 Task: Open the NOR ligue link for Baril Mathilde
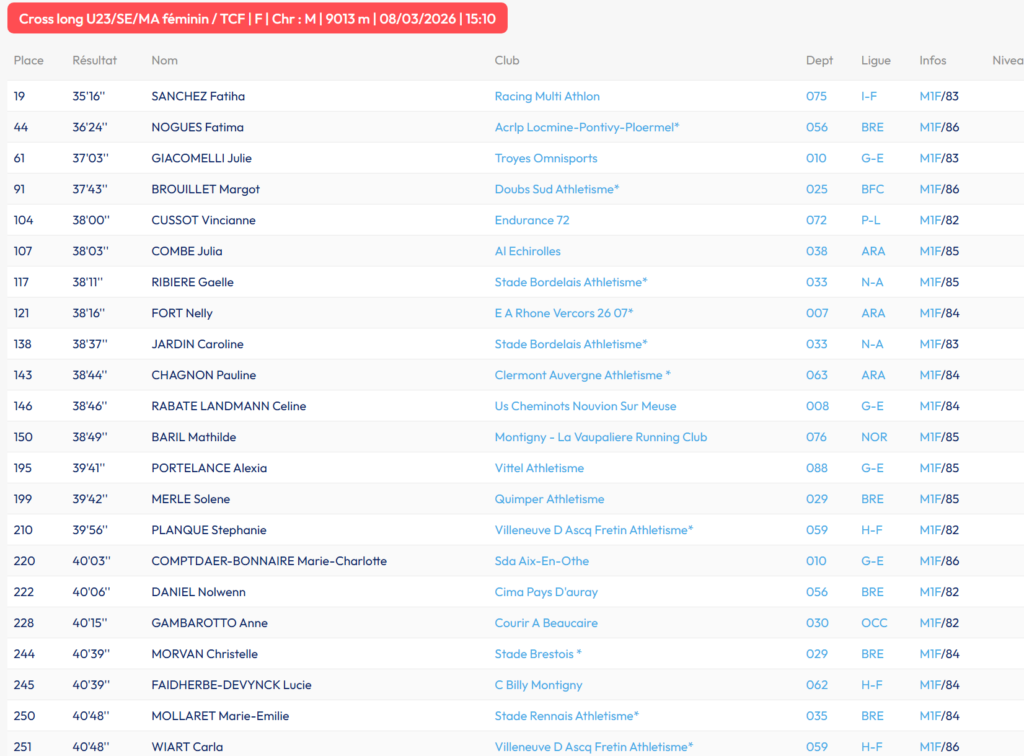874,438
